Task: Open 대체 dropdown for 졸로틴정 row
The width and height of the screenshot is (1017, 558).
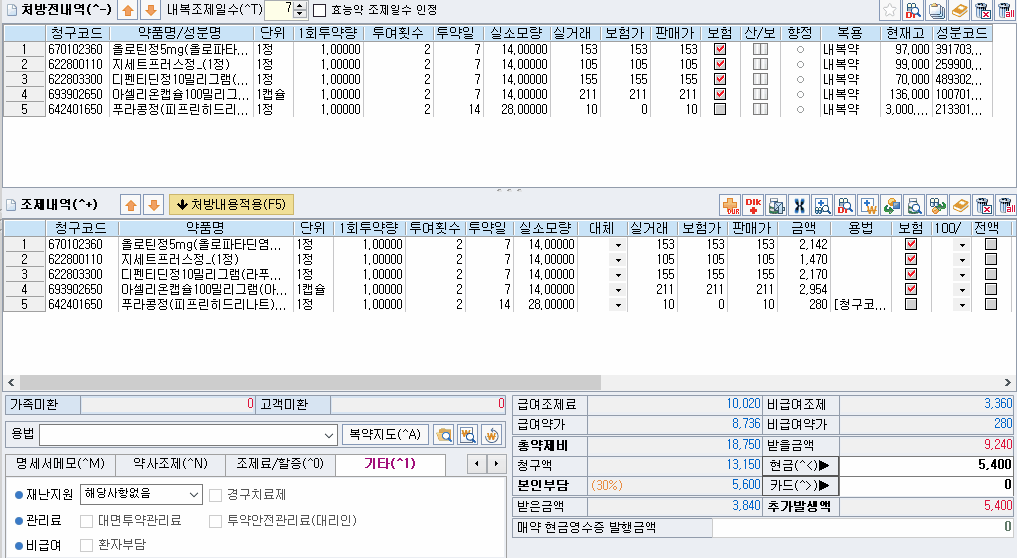Action: [x=617, y=245]
